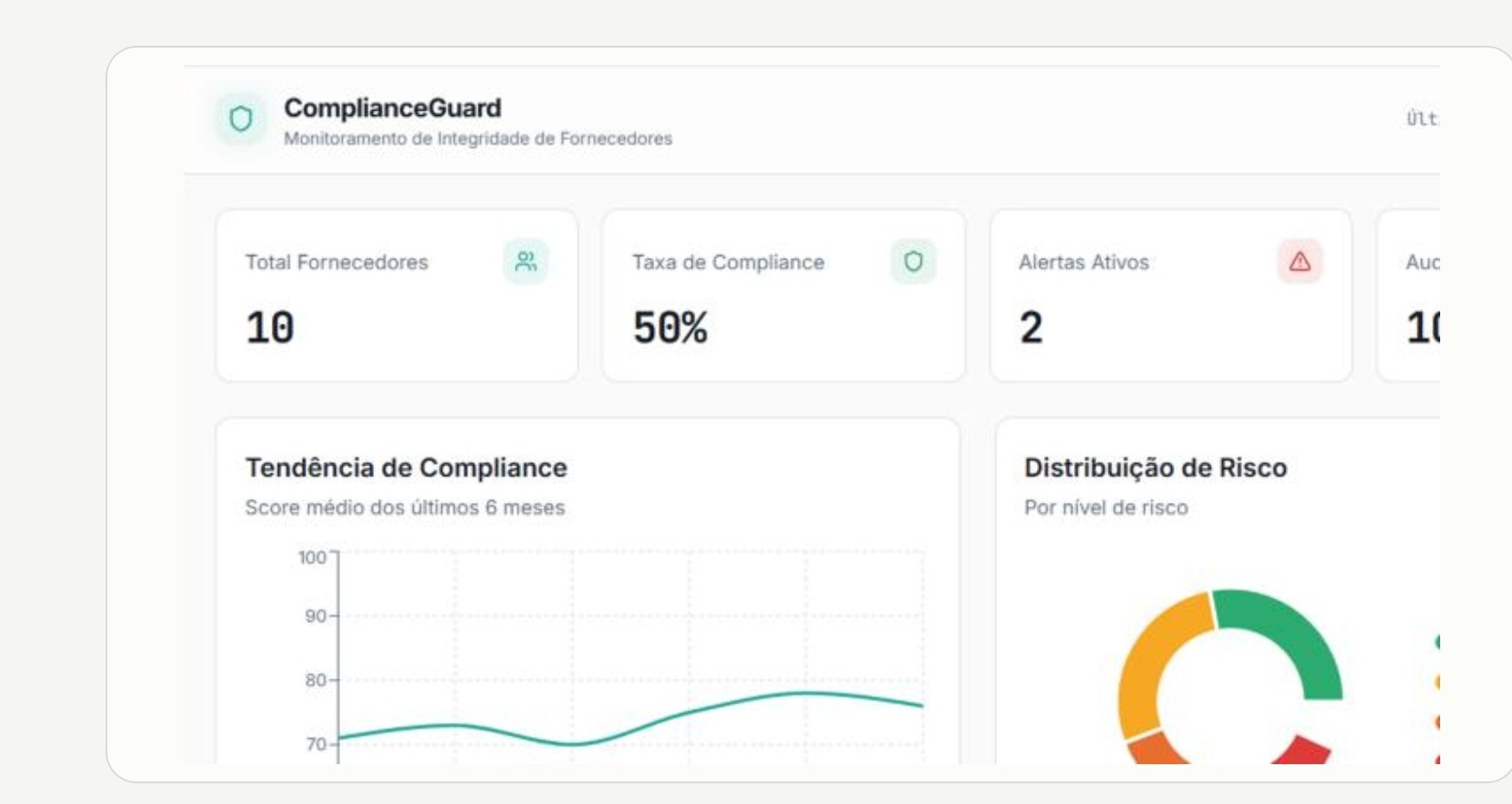Click the 90 label on the chart axis
Image resolution: width=1512 pixels, height=804 pixels.
tap(315, 616)
